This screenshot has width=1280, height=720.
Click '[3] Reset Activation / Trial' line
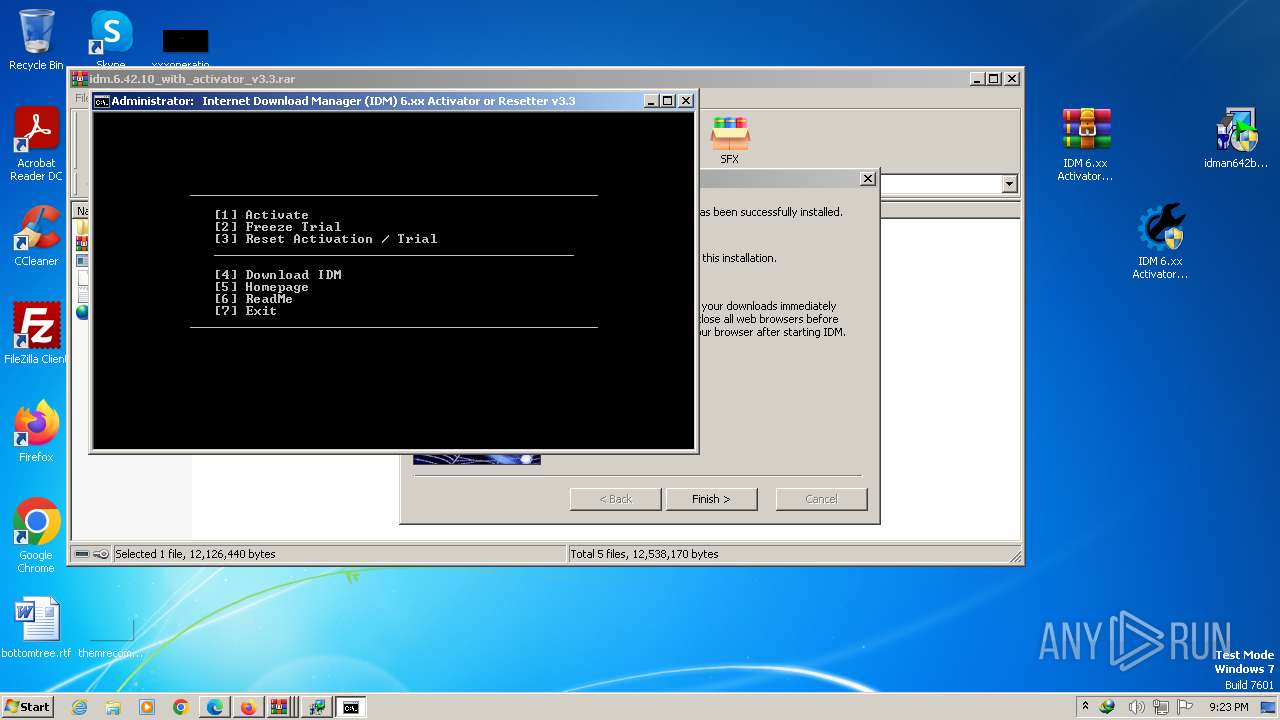[x=325, y=239]
